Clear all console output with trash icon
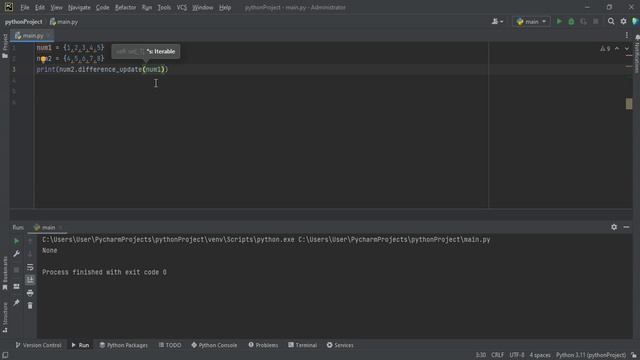The image size is (640, 360). [x=30, y=305]
